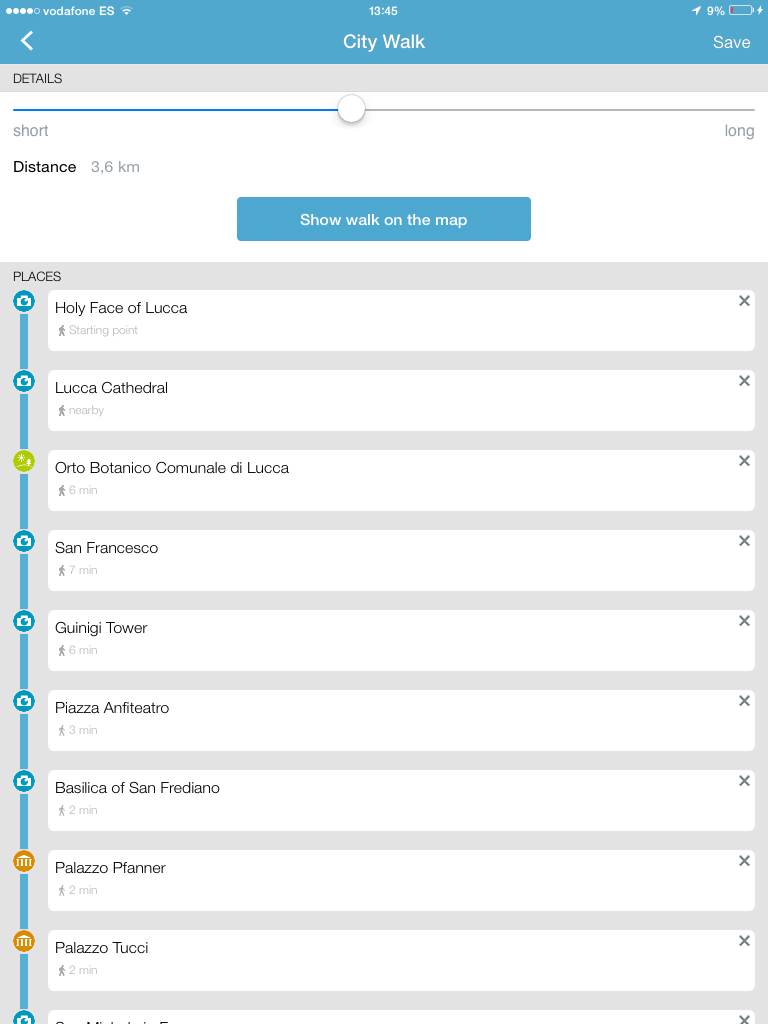Image resolution: width=768 pixels, height=1024 pixels.
Task: Save the City Walk
Action: click(731, 42)
